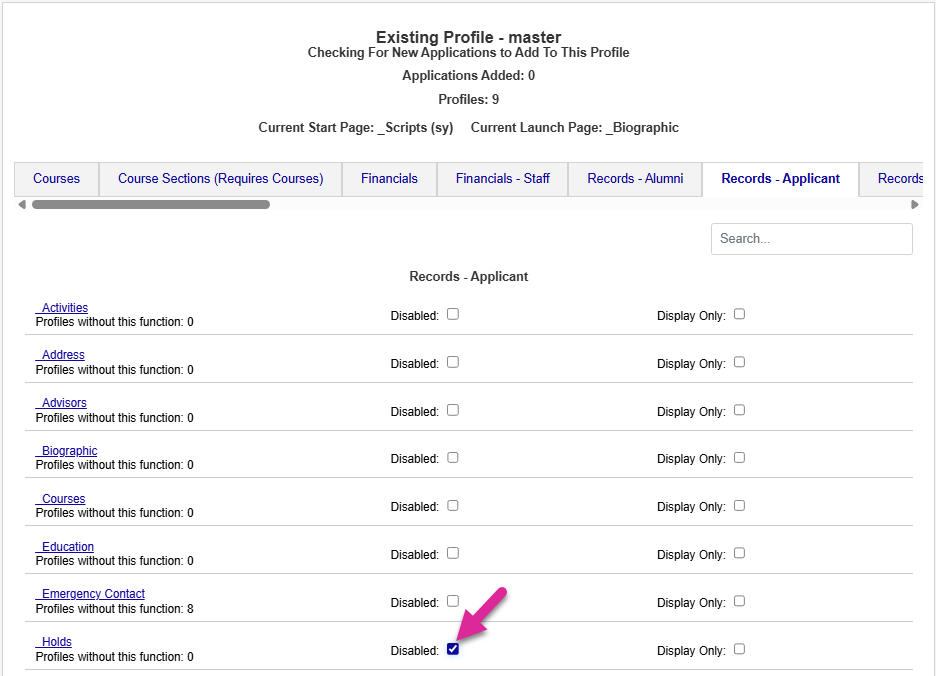Toggle Disabled checkbox for _Courses row

(453, 506)
